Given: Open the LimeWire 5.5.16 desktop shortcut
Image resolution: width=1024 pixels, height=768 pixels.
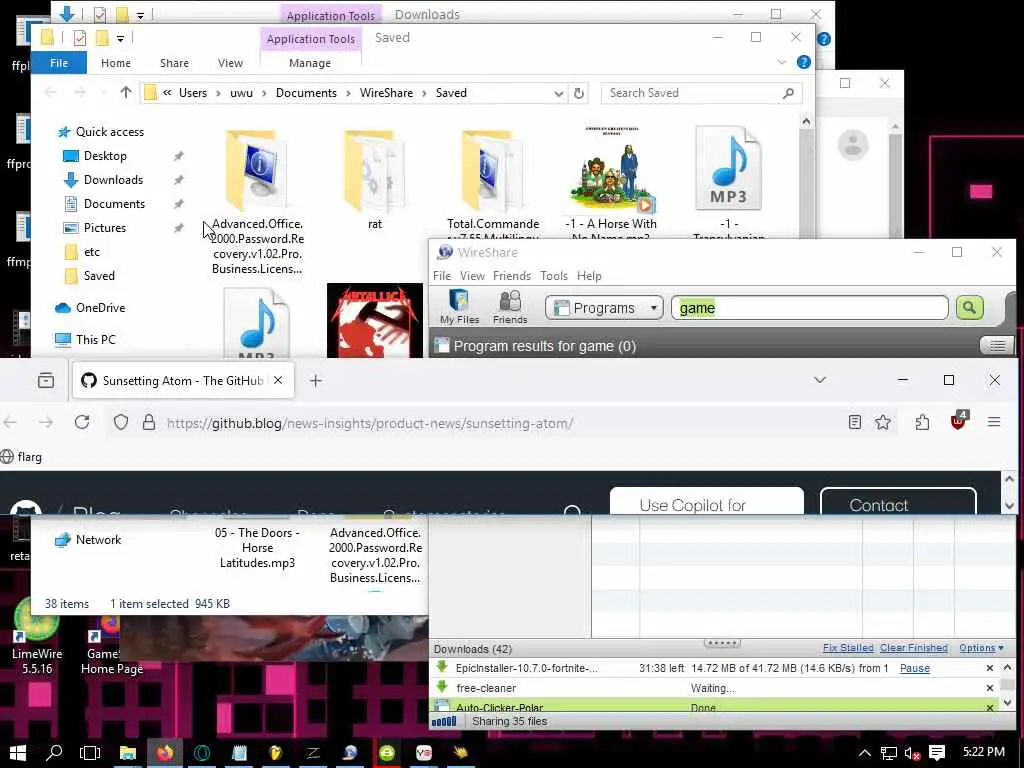Looking at the screenshot, I should click(x=37, y=637).
